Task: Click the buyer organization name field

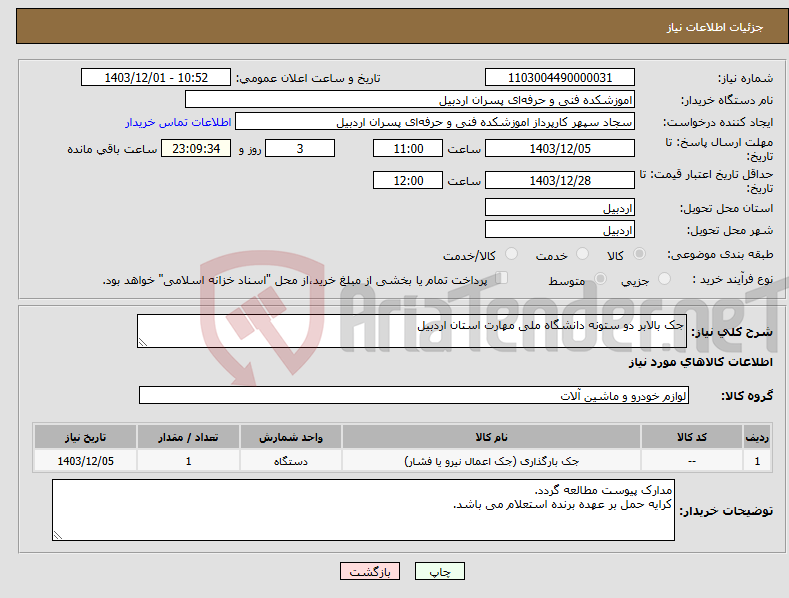Action: [x=410, y=100]
